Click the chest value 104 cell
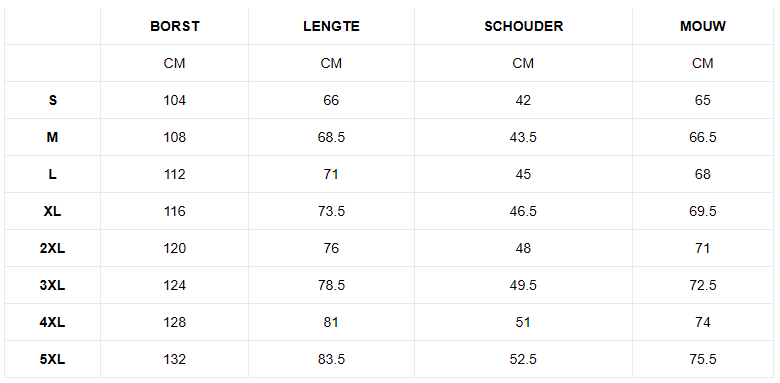780x383 pixels. click(x=175, y=100)
